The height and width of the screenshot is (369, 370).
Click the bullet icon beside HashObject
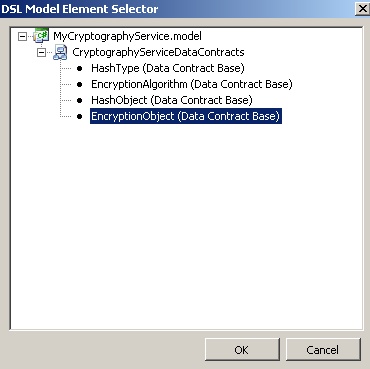(x=79, y=100)
